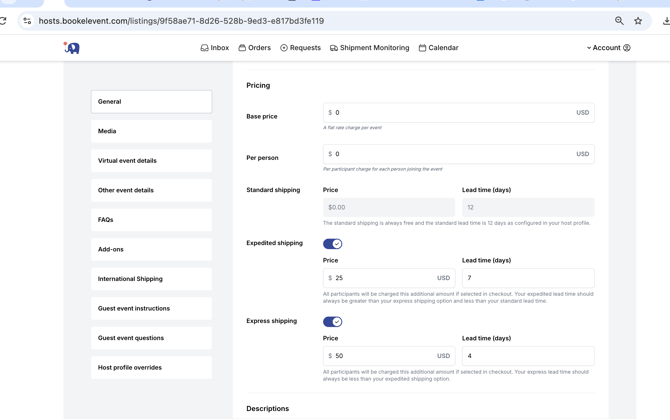The height and width of the screenshot is (420, 670).
Task: Open the Add-ons section
Action: click(x=151, y=249)
